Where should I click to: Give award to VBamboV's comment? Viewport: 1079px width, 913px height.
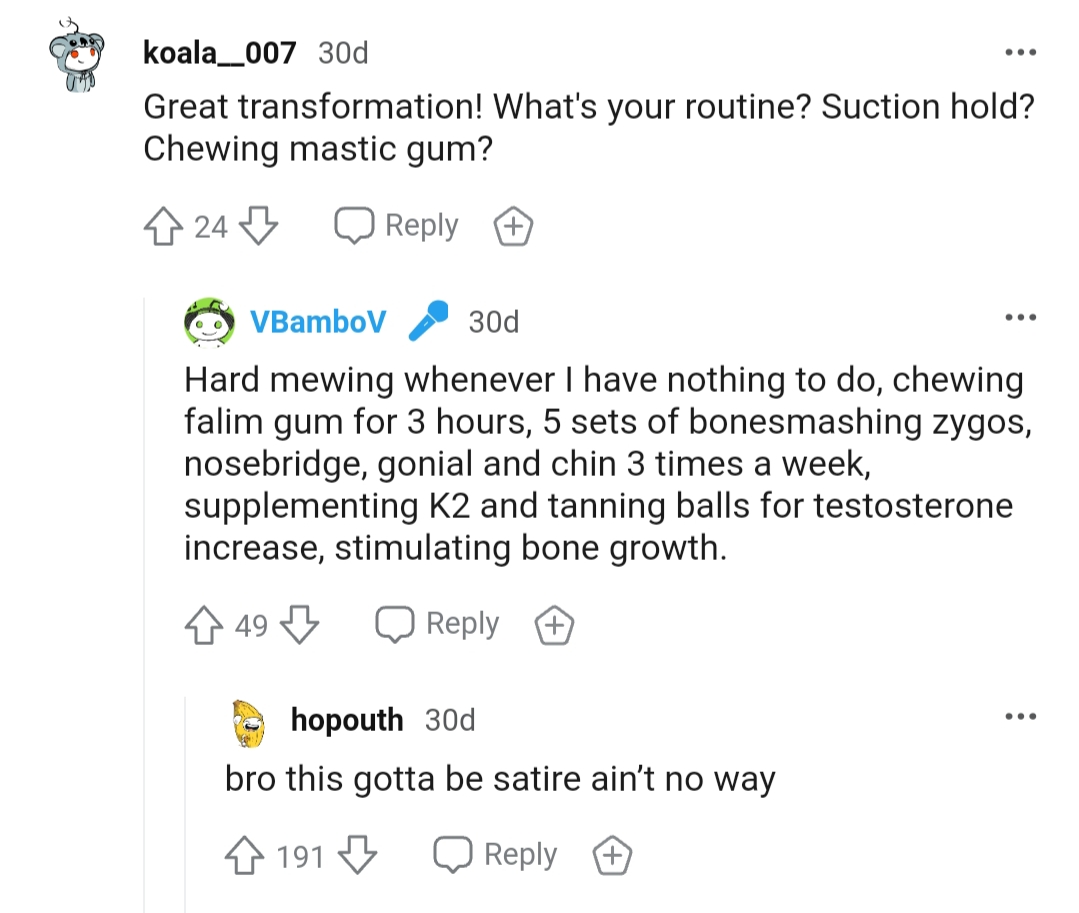pos(555,625)
